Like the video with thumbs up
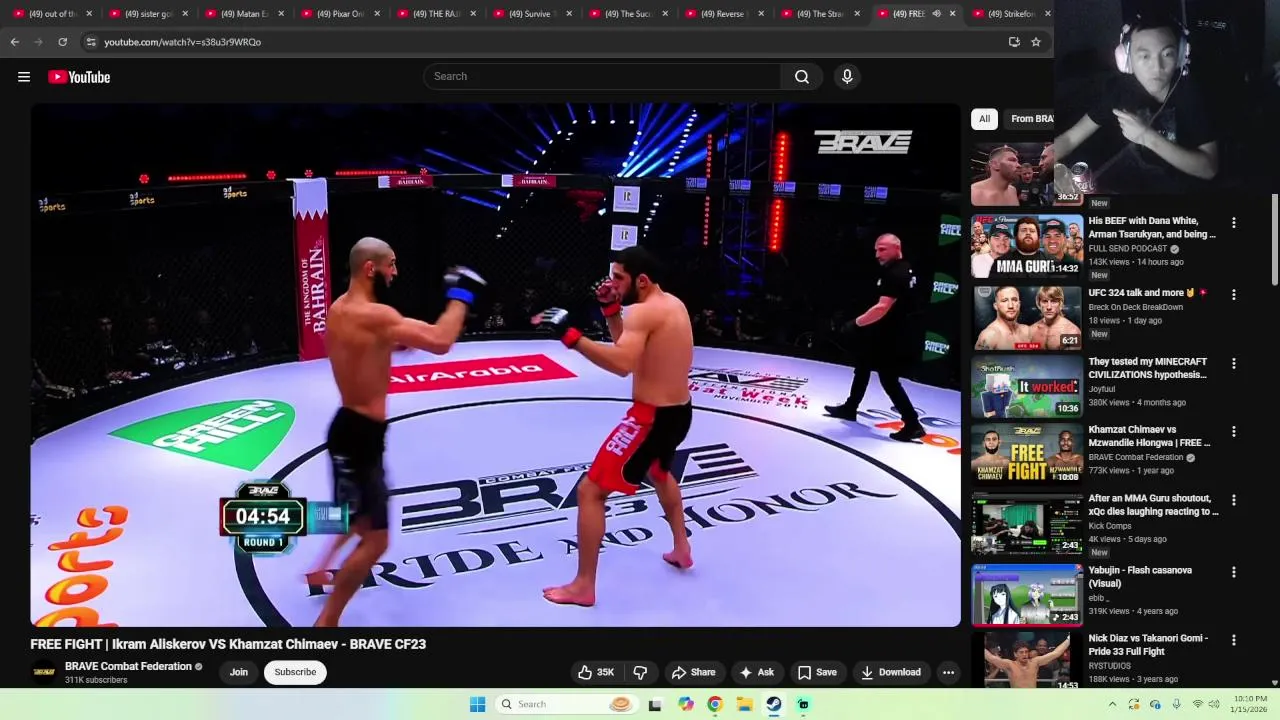 coord(596,672)
